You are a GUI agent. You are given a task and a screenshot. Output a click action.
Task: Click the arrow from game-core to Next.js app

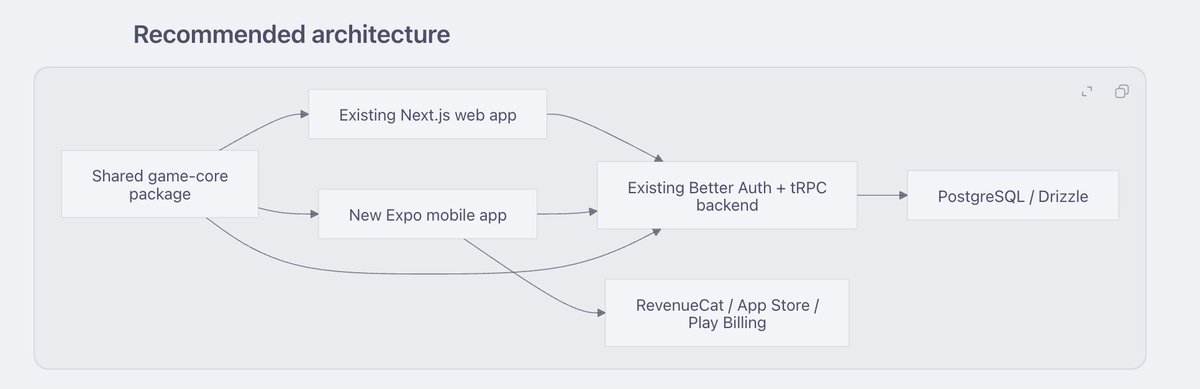(260, 125)
